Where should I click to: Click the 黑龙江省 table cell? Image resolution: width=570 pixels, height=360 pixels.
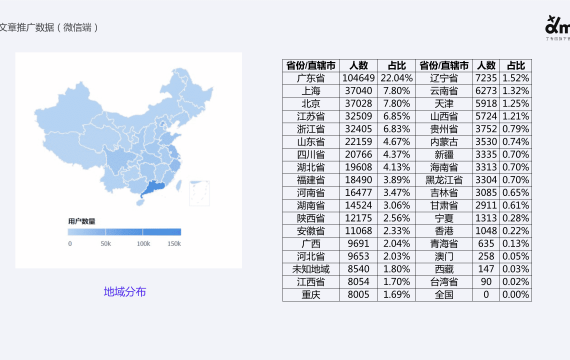pyautogui.click(x=444, y=180)
